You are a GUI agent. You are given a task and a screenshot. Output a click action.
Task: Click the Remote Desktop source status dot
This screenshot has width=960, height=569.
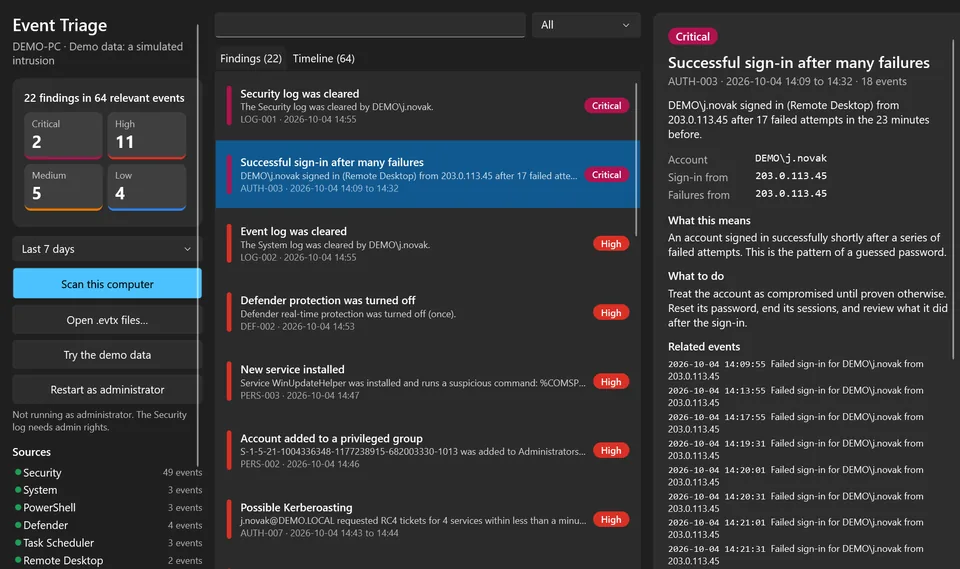[x=18, y=560]
